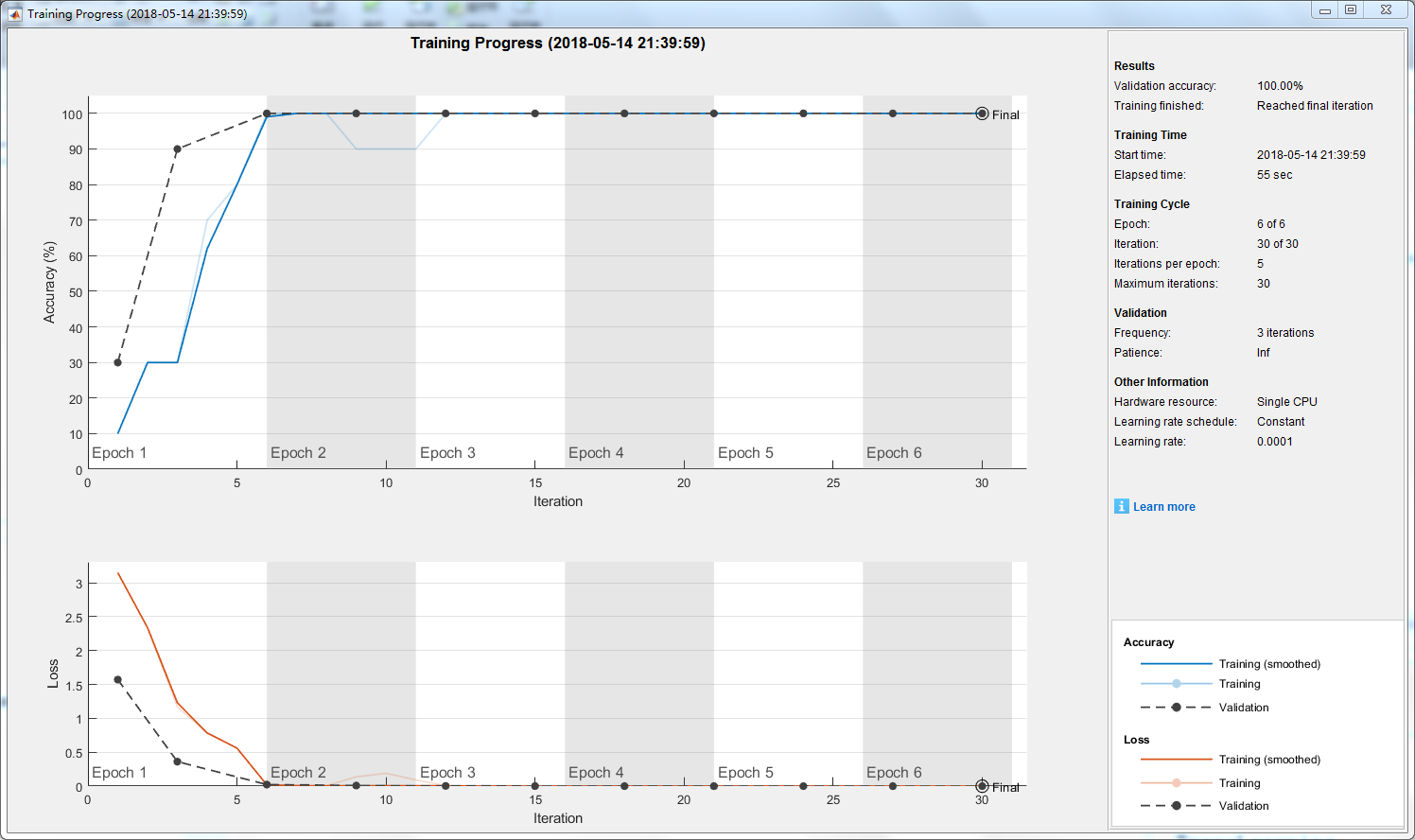
Task: Click the Final marker on the accuracy plot
Action: click(982, 114)
